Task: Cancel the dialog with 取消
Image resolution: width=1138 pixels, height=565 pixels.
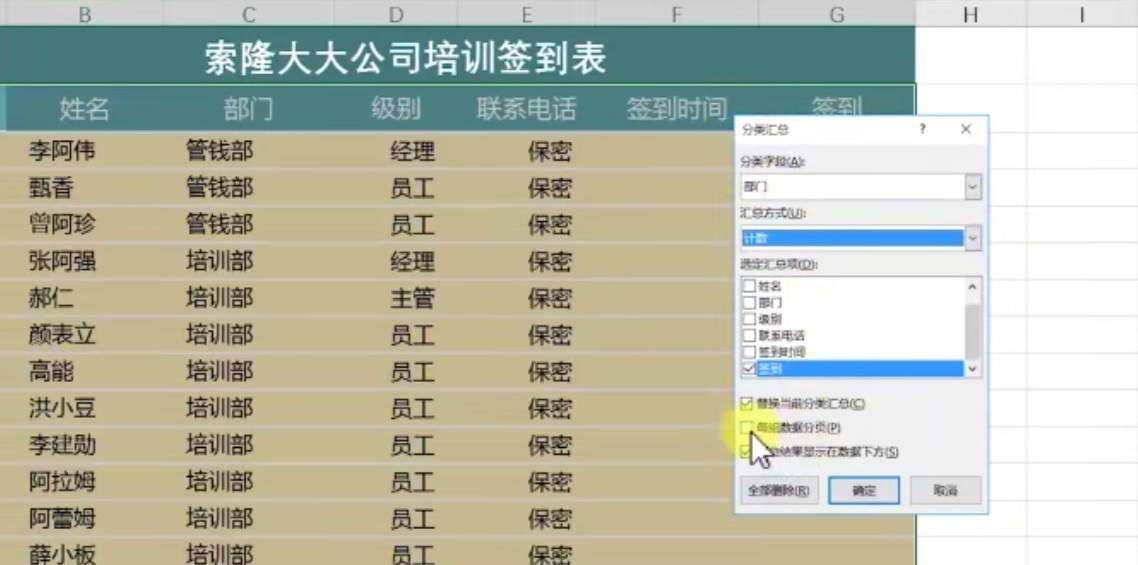Action: pos(946,490)
